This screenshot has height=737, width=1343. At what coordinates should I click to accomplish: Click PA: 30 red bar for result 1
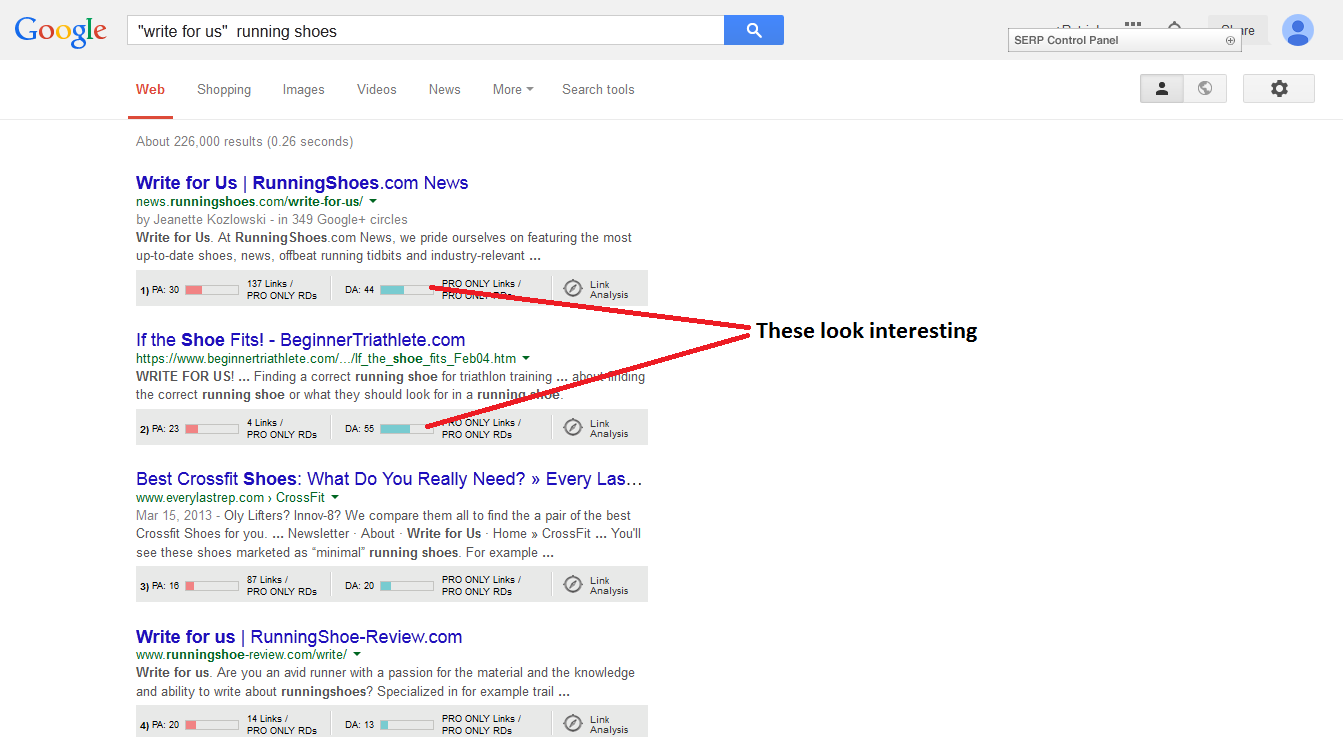coord(212,290)
